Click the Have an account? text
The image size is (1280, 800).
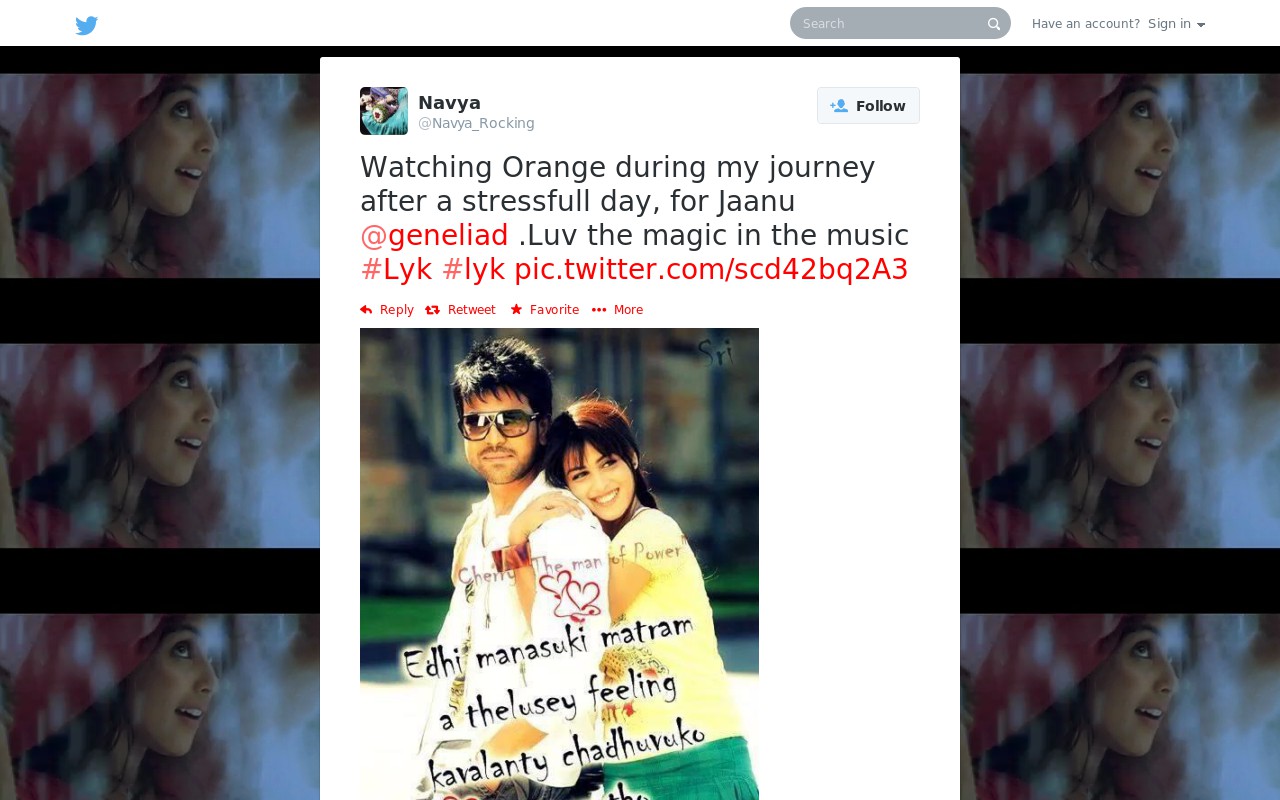(1086, 24)
